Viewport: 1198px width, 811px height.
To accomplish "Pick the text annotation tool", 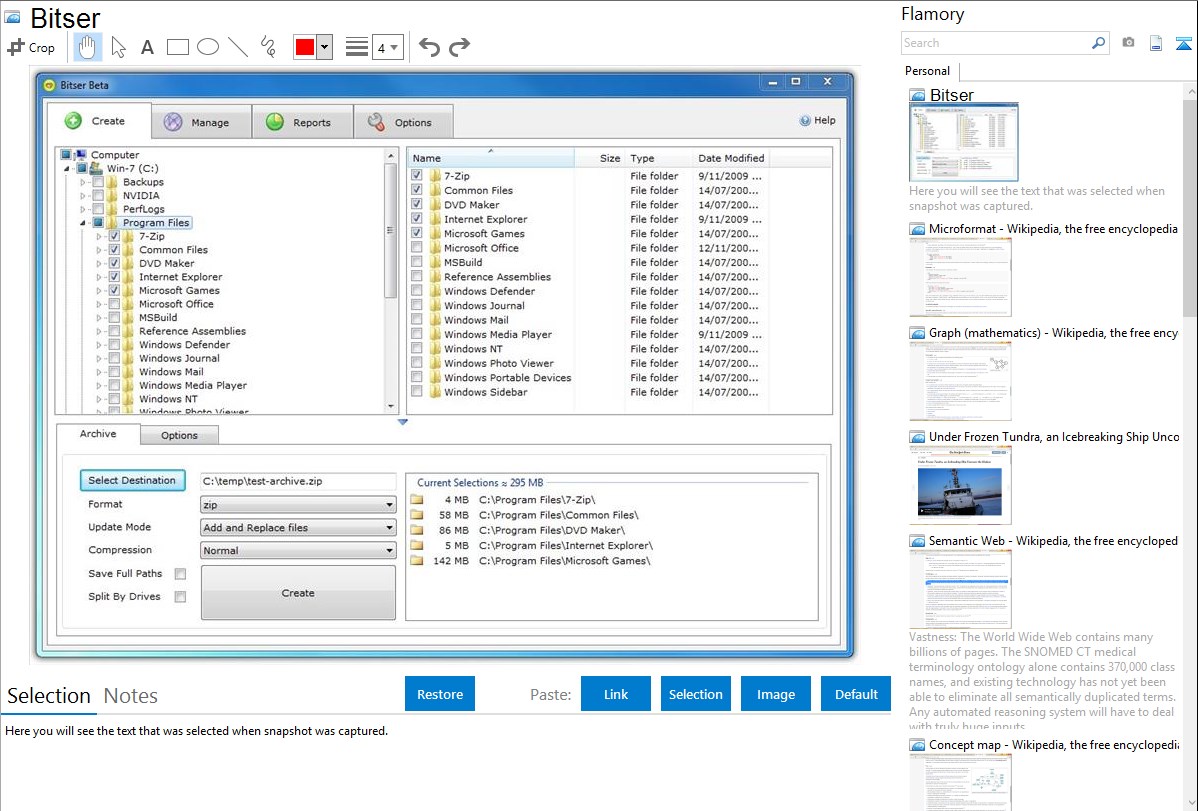I will [x=147, y=47].
